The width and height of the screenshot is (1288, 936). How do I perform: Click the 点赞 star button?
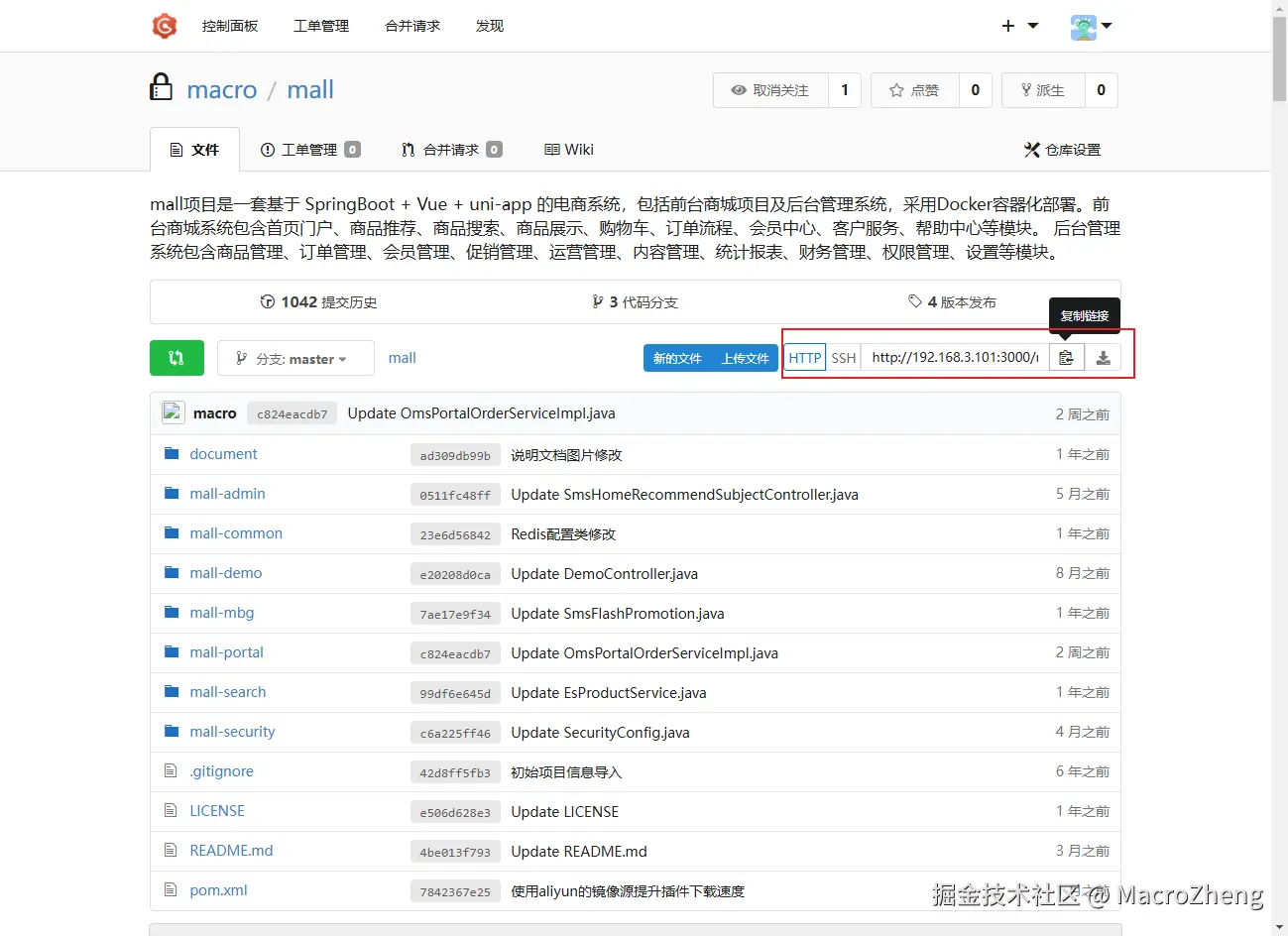coord(914,90)
